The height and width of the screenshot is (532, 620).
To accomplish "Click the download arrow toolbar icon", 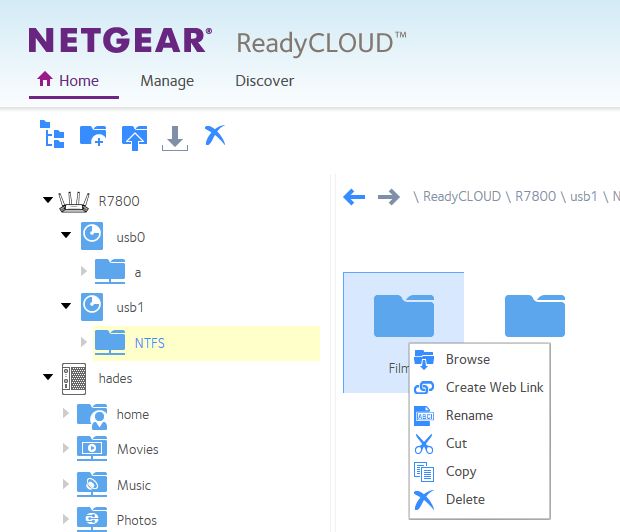I will tap(175, 138).
